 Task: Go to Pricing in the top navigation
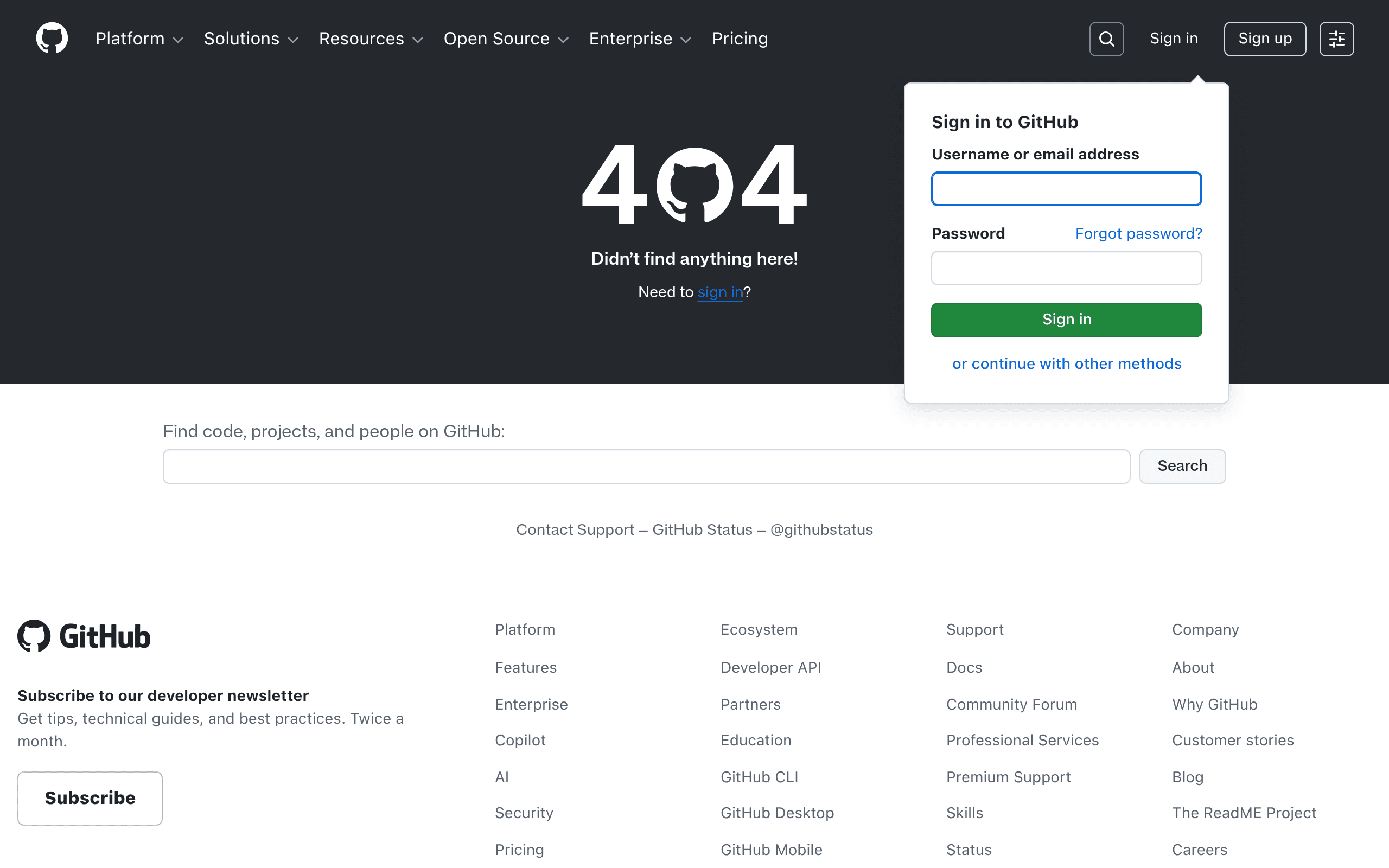[x=740, y=39]
